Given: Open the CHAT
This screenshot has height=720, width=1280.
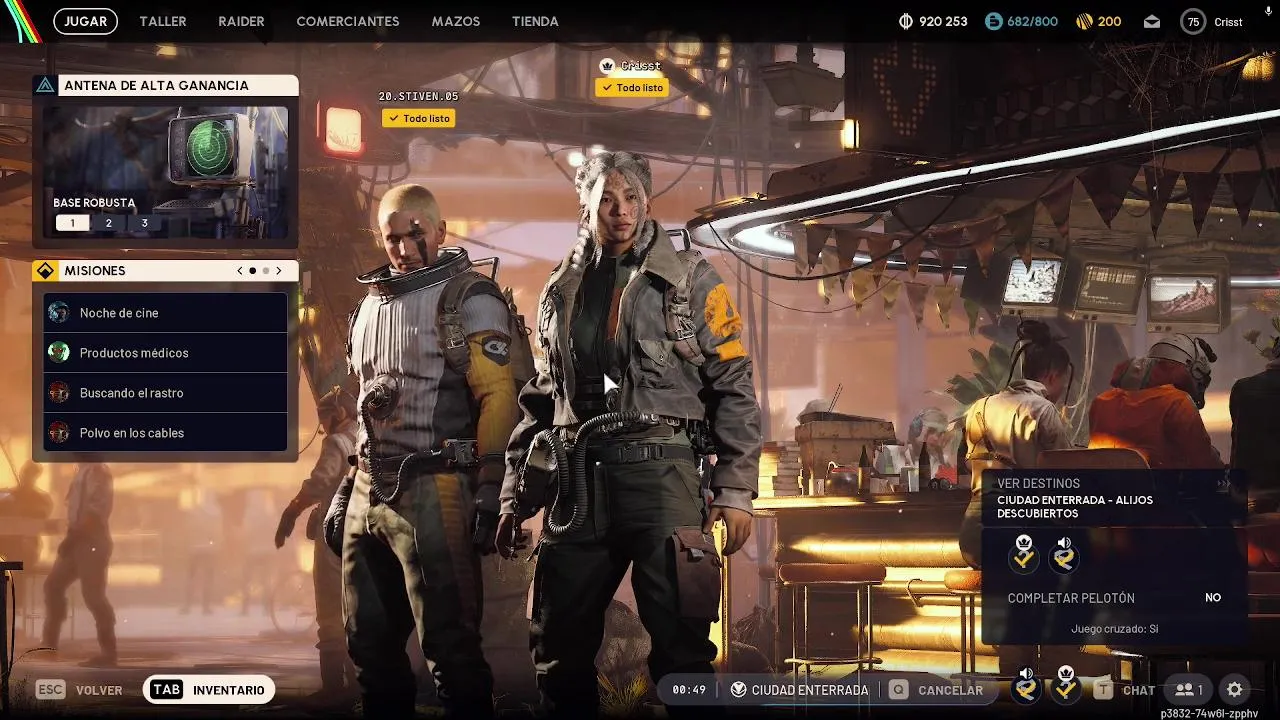Looking at the screenshot, I should [x=1139, y=690].
